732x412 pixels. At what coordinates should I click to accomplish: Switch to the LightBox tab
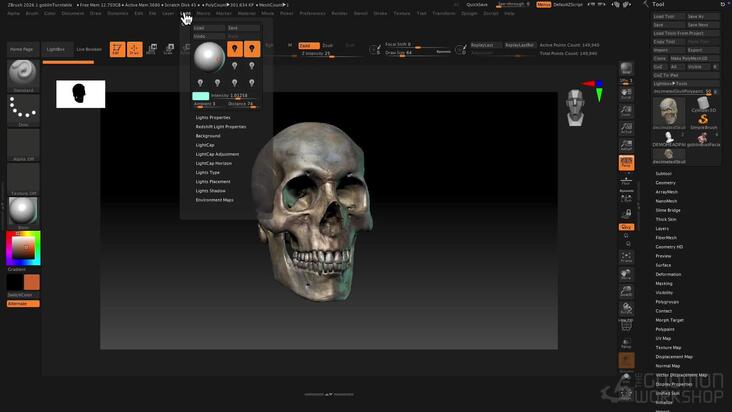coord(55,49)
